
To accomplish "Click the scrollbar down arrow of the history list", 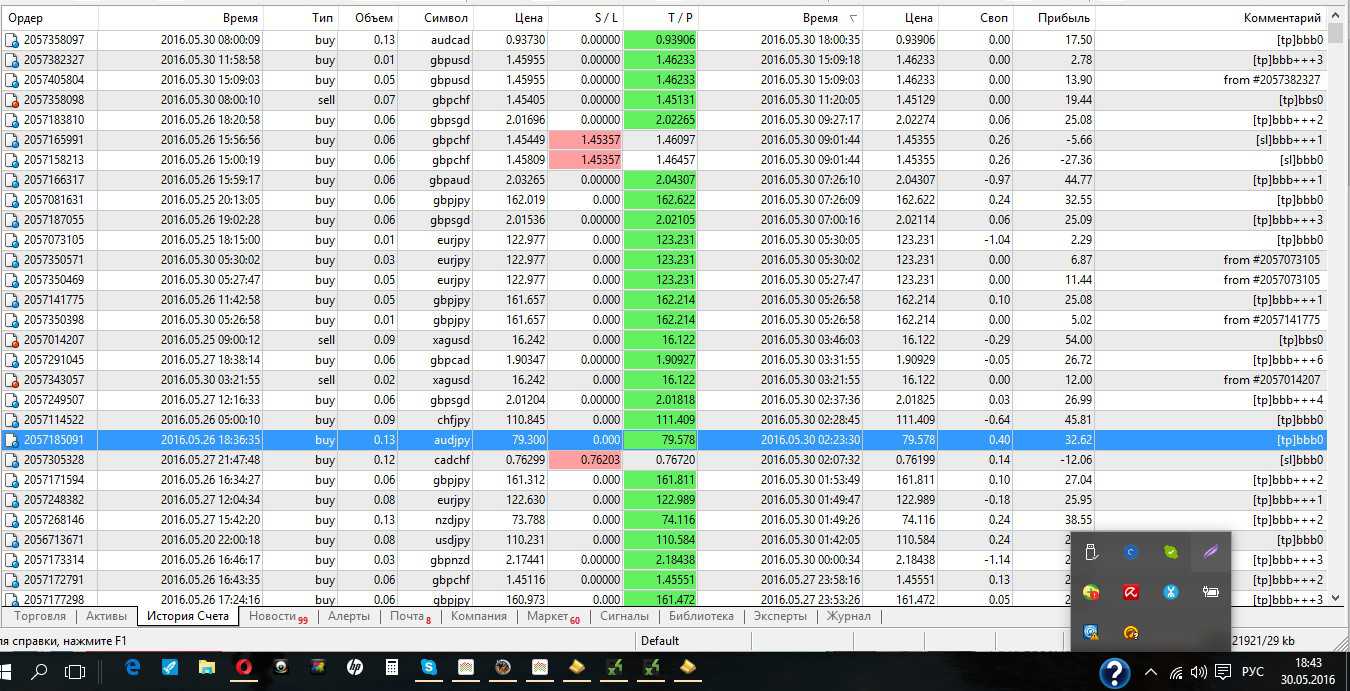I will click(1338, 598).
